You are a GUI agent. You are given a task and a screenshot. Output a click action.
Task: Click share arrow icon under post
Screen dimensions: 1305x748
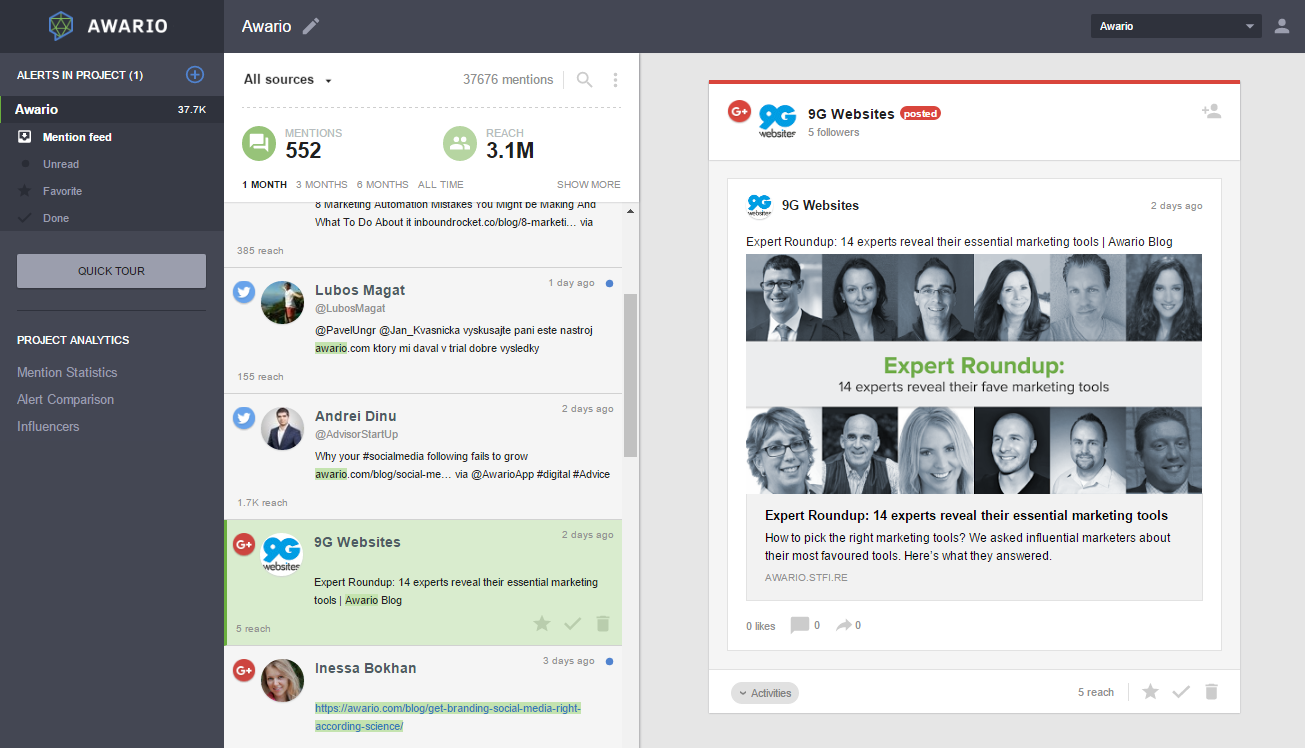tap(844, 625)
